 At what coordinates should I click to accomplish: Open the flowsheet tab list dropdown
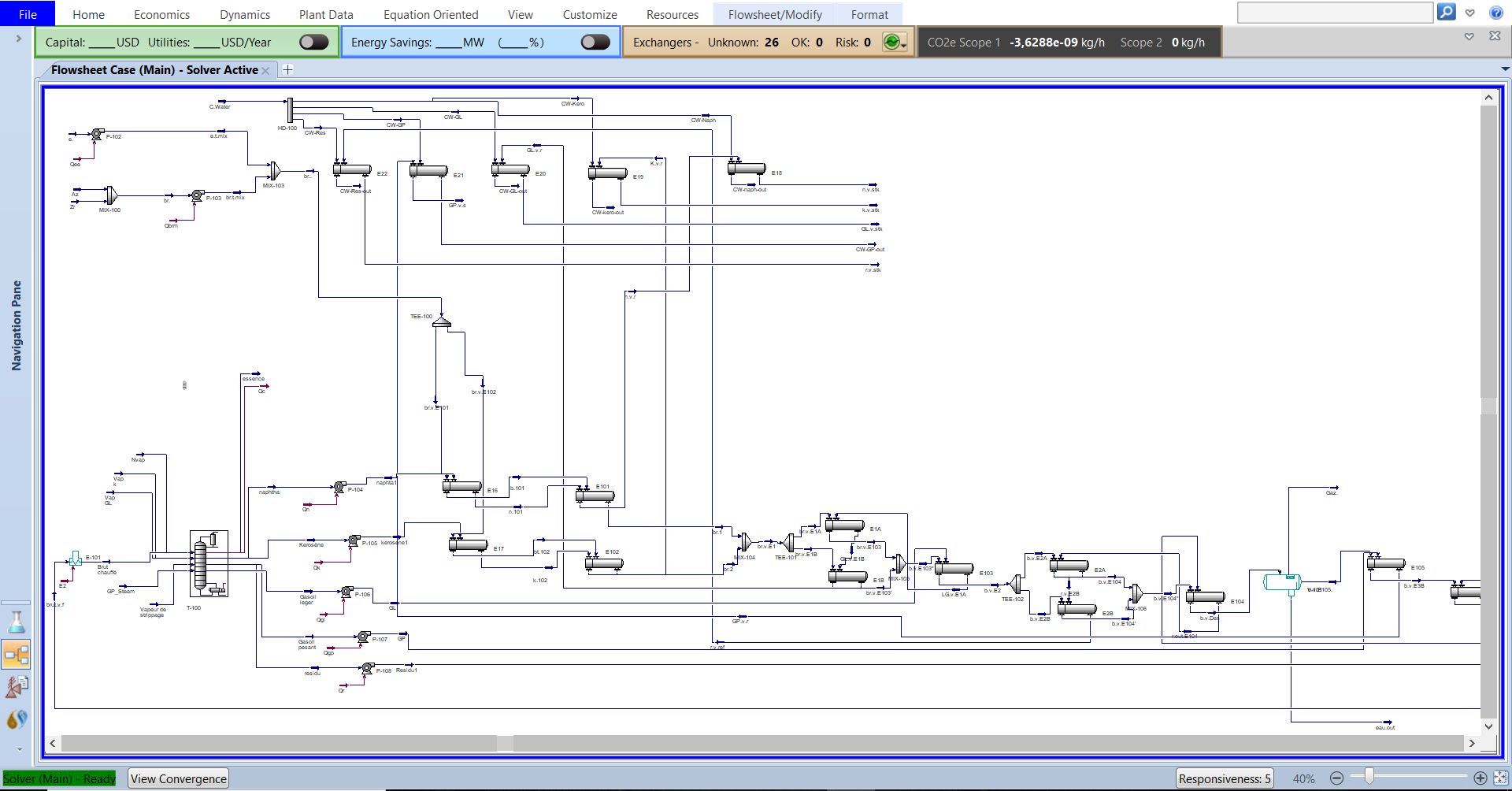[1505, 69]
